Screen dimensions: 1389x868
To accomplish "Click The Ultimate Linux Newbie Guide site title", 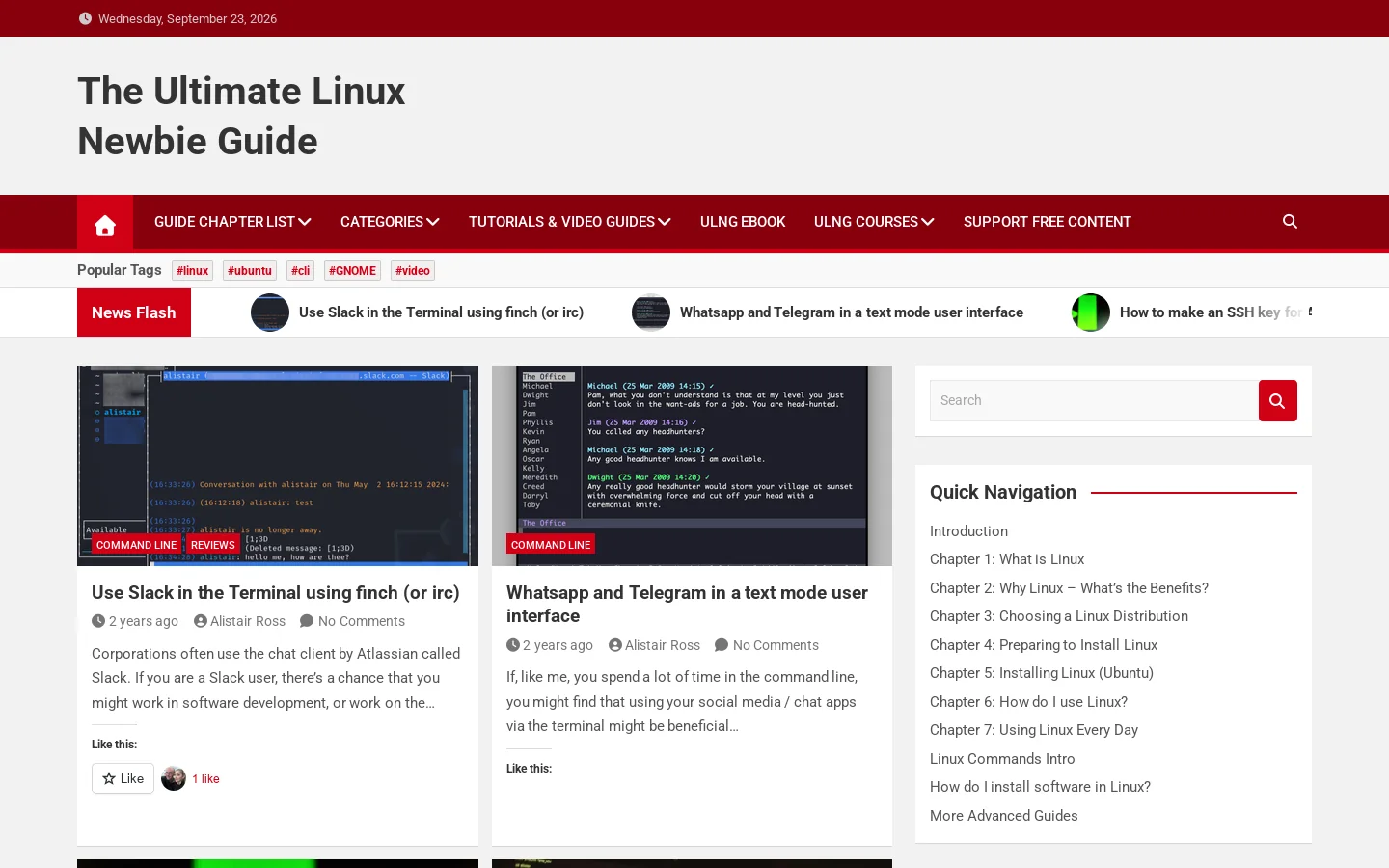I will pyautogui.click(x=241, y=116).
